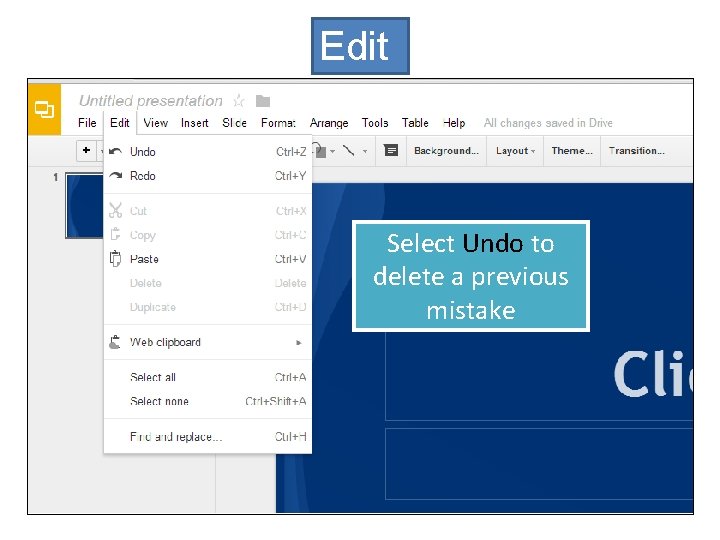Select slide 1 thumbnail

click(85, 205)
